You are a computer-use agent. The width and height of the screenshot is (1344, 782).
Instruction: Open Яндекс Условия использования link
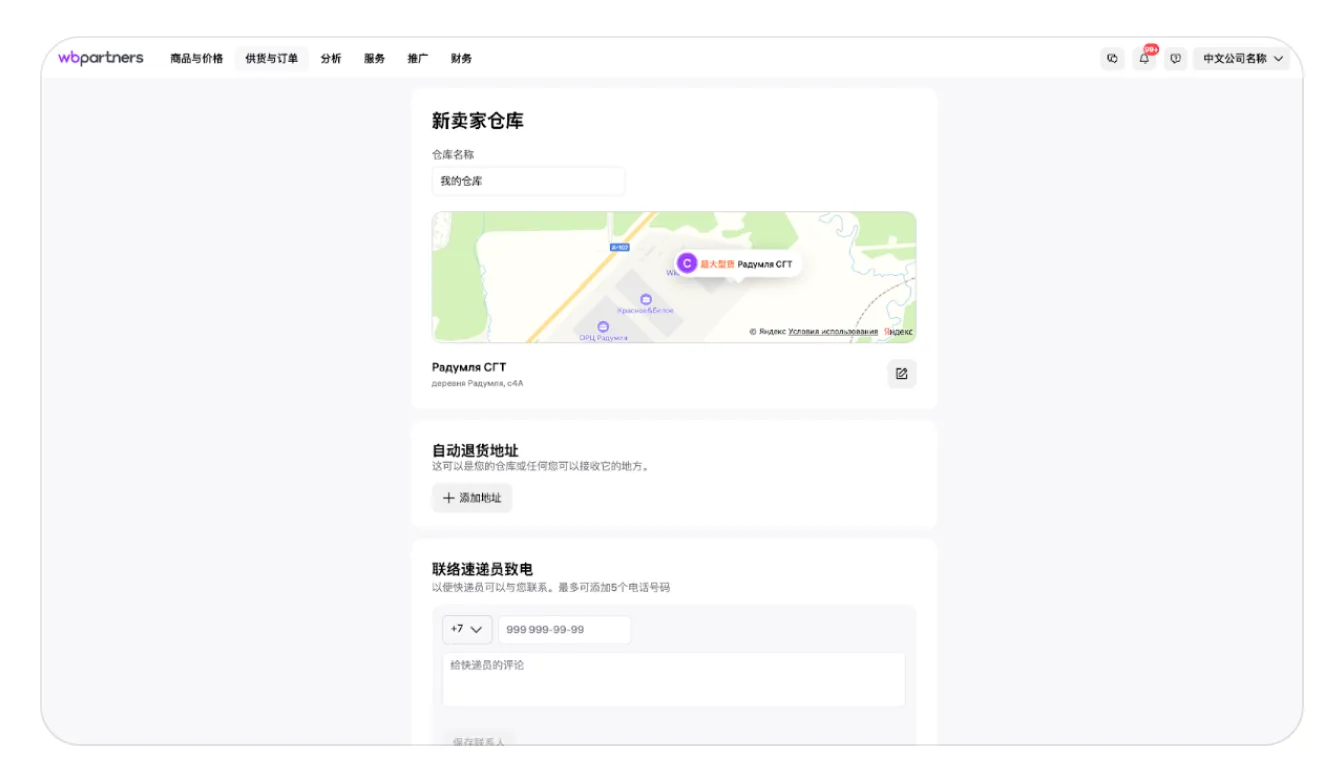coord(832,332)
